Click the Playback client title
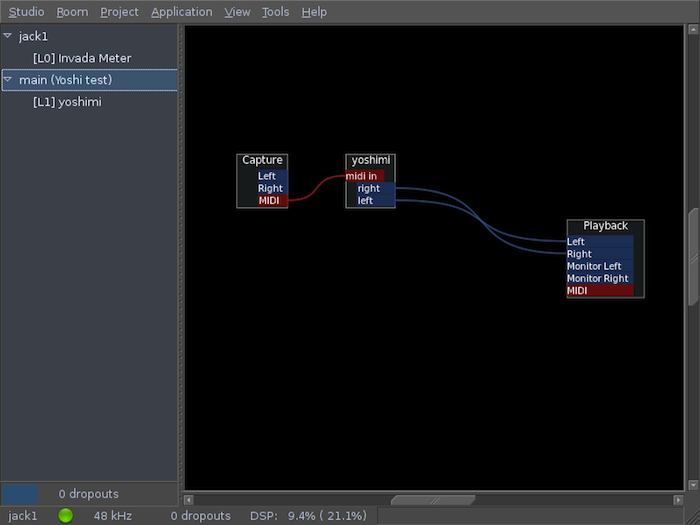 (x=605, y=226)
